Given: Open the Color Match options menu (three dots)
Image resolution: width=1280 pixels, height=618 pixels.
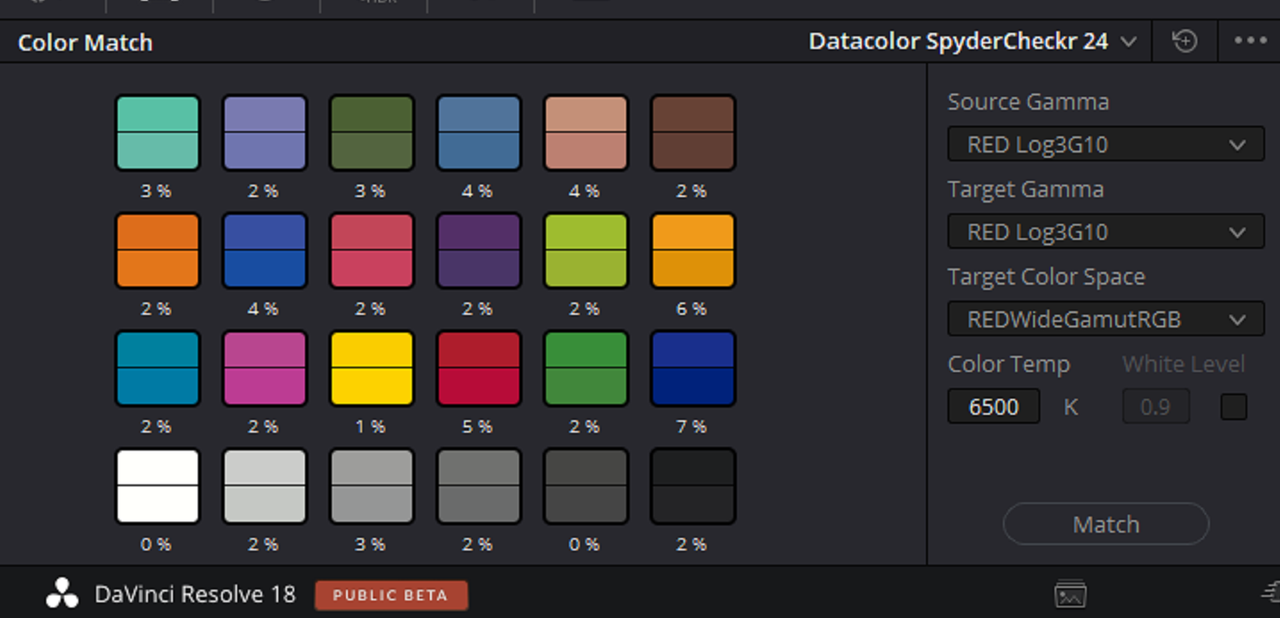Looking at the screenshot, I should point(1250,41).
